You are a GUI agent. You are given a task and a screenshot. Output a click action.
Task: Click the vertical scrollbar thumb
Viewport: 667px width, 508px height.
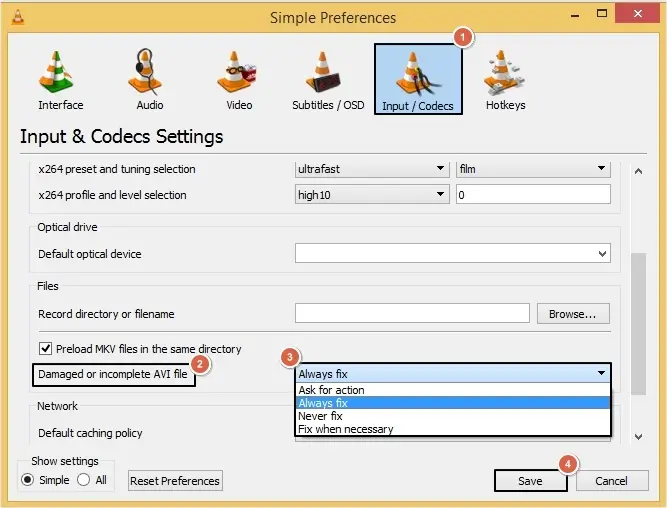638,324
